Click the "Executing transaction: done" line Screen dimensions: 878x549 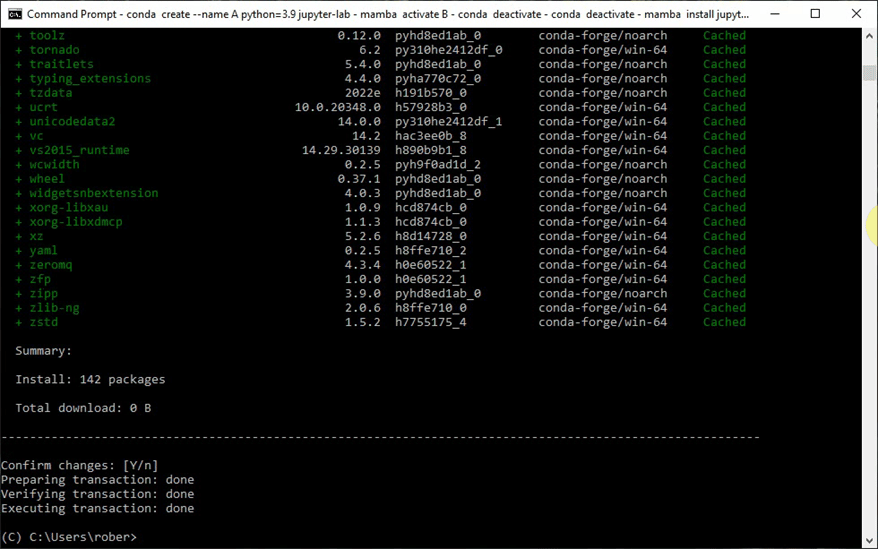point(98,509)
